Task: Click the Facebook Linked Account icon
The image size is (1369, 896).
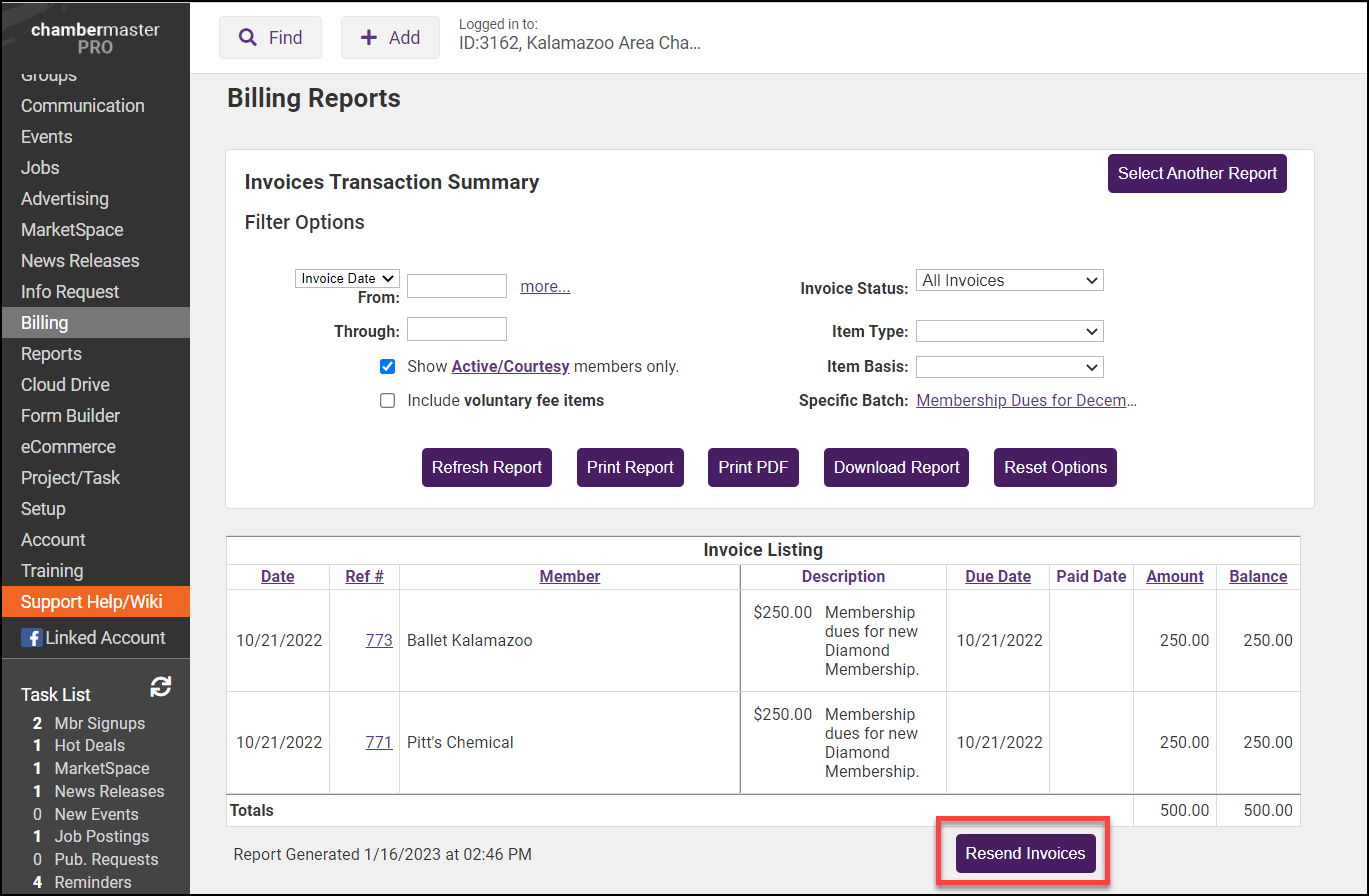Action: 33,637
